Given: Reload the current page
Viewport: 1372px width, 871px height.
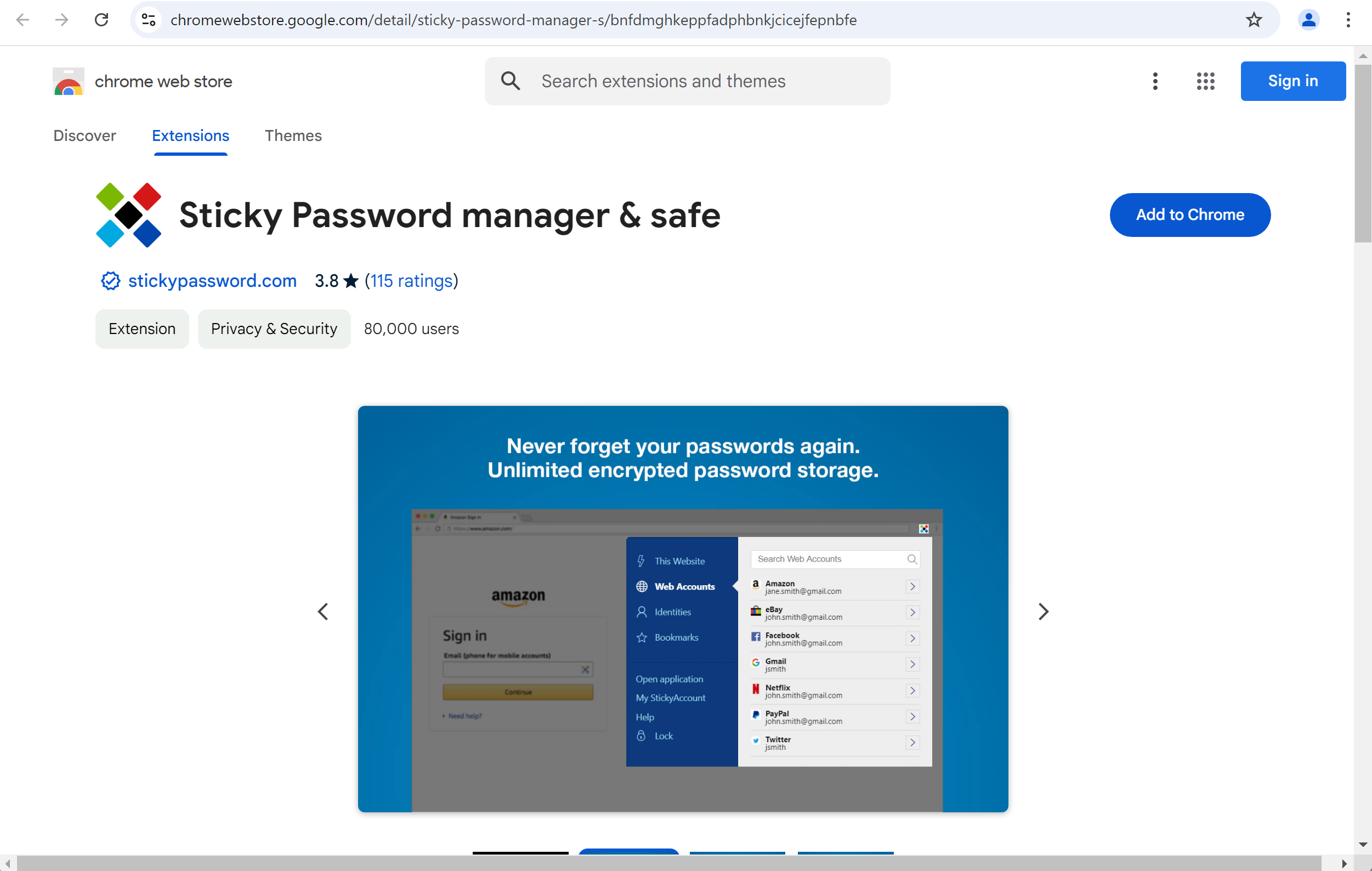Looking at the screenshot, I should (x=101, y=20).
